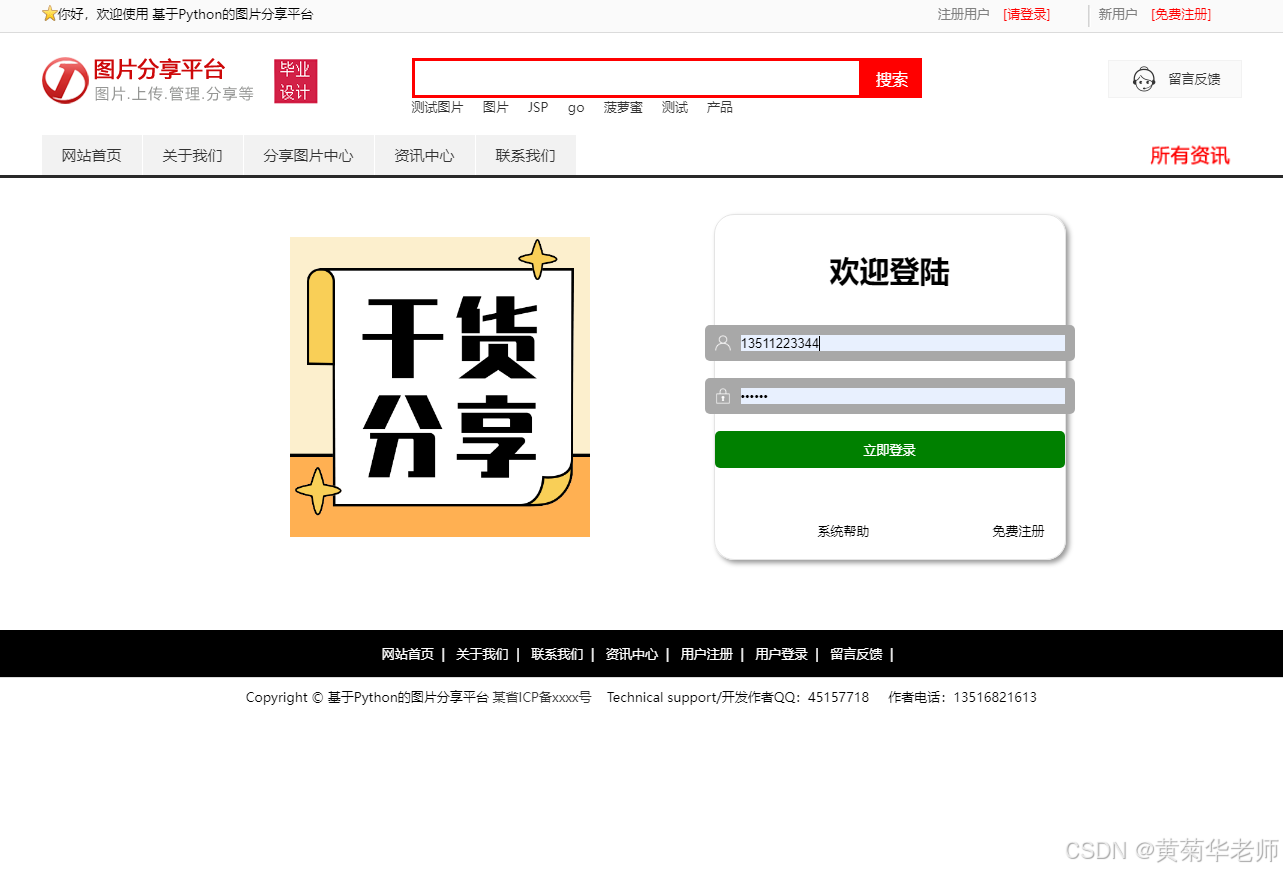Open the 关于我们 navigation item

(192, 155)
